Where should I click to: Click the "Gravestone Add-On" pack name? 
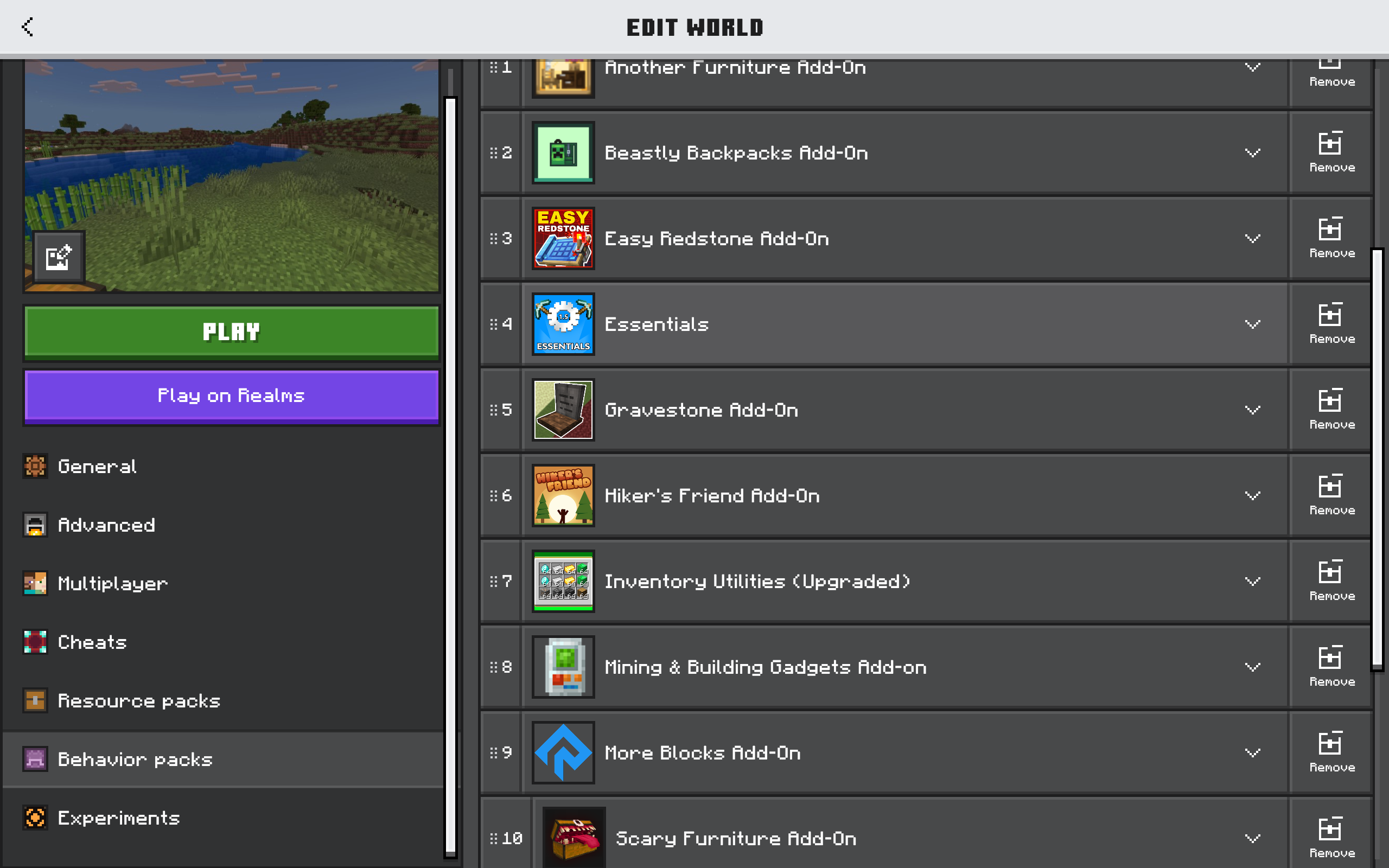(702, 410)
